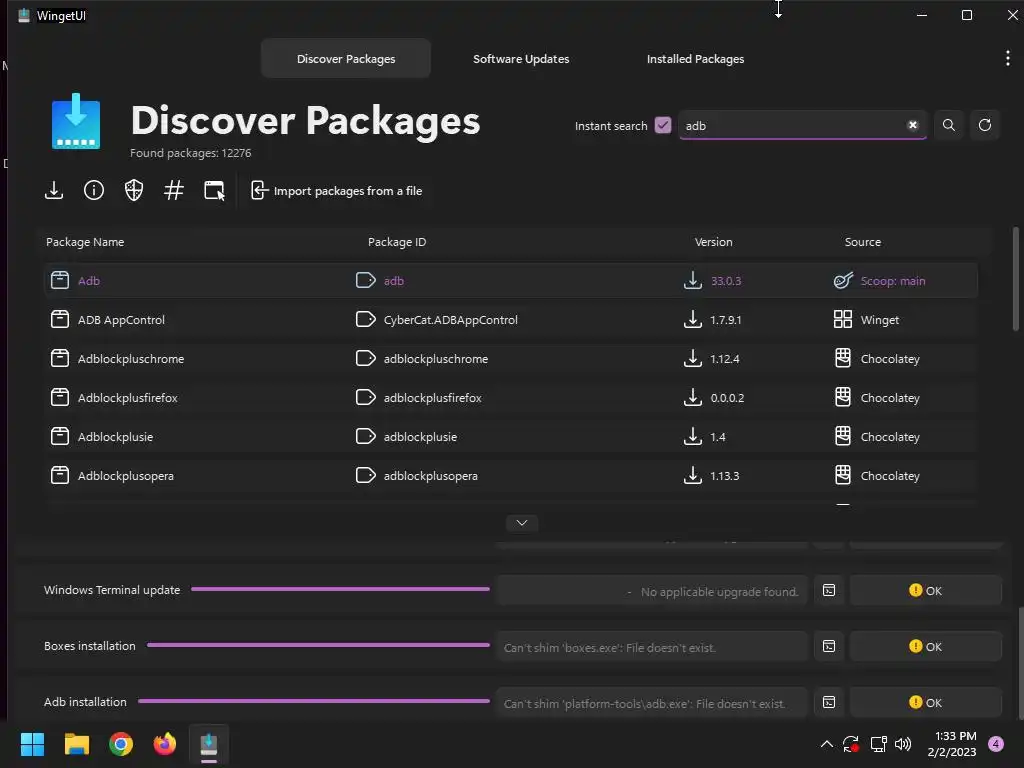Collapse operations panel with chevron button
The width and height of the screenshot is (1024, 768).
(522, 523)
